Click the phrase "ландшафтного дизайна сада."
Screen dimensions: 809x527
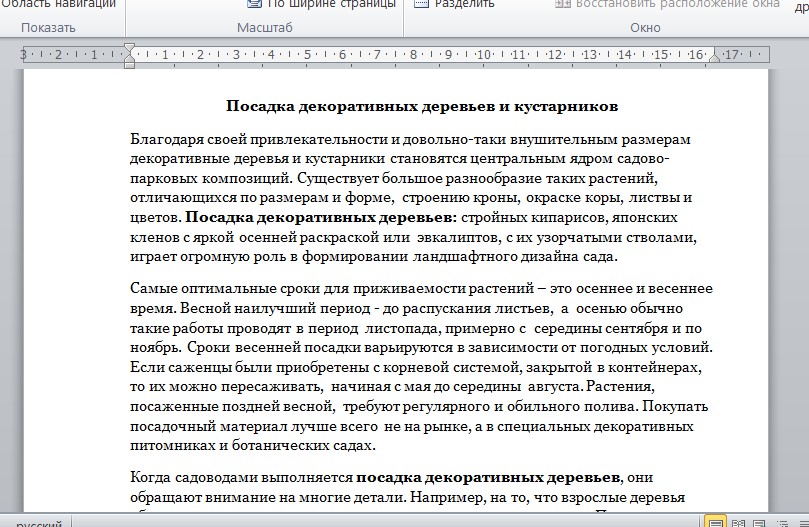pyautogui.click(x=515, y=257)
